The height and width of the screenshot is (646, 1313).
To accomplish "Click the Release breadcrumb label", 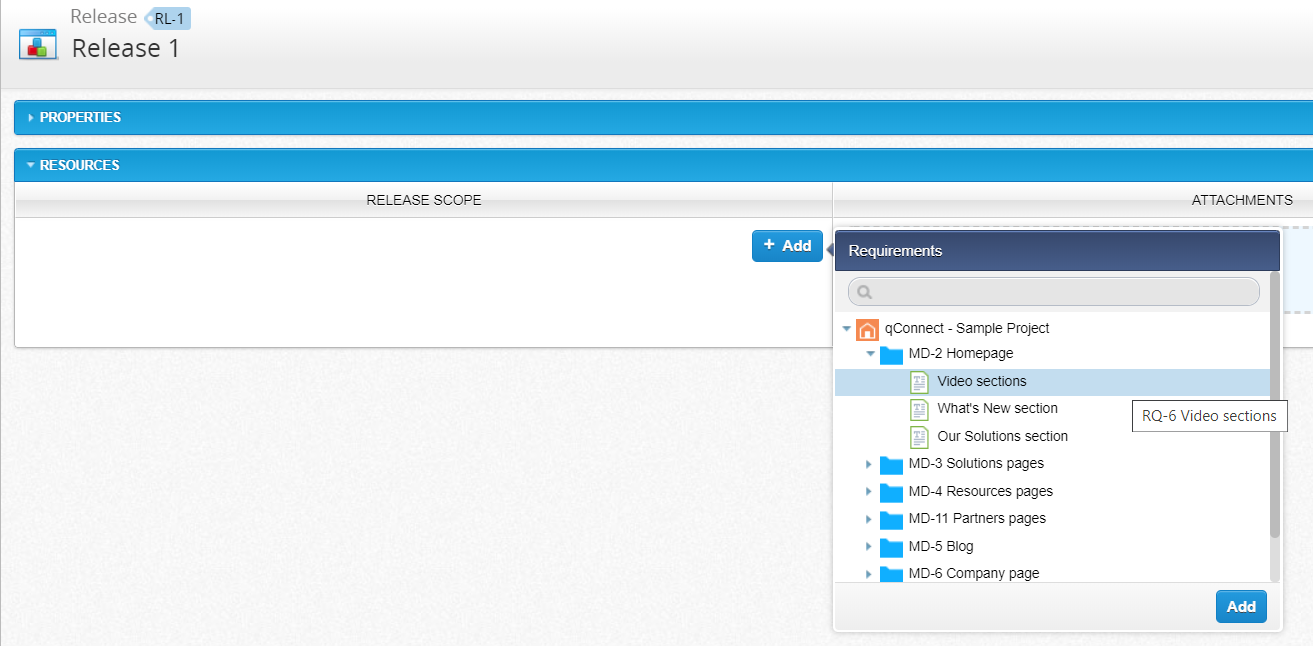I will (x=104, y=16).
